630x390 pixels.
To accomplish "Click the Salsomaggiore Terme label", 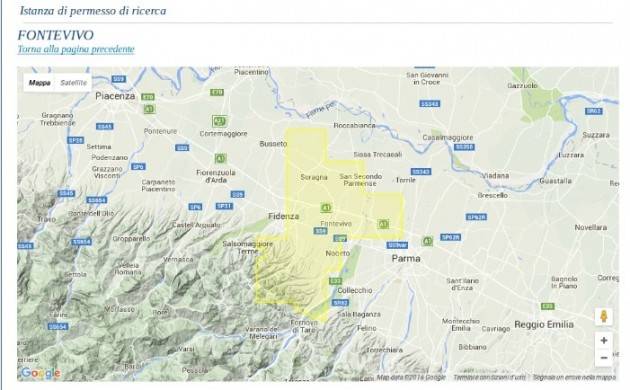I will point(248,247).
